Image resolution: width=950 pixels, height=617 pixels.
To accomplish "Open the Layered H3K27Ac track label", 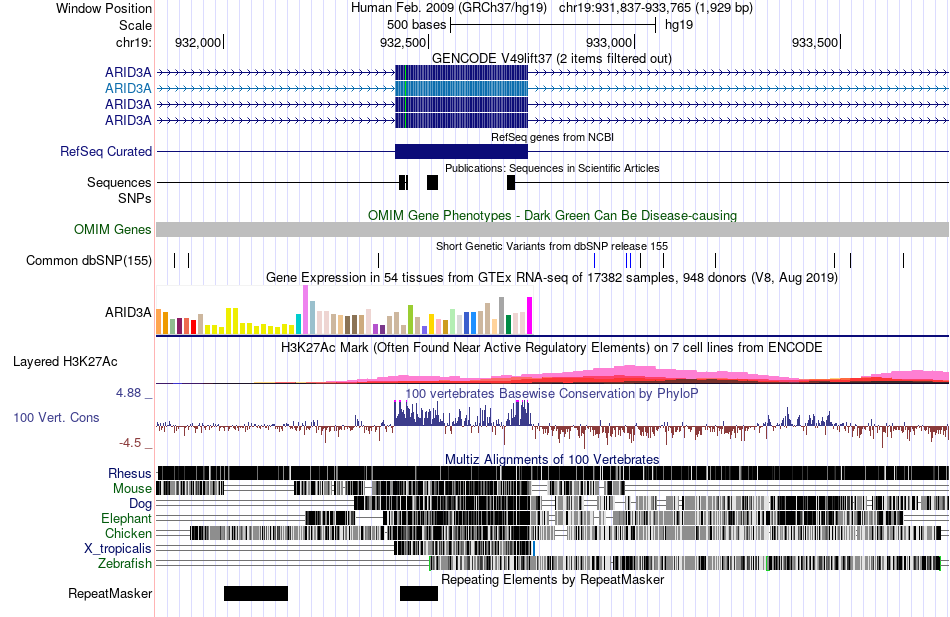I will click(65, 362).
